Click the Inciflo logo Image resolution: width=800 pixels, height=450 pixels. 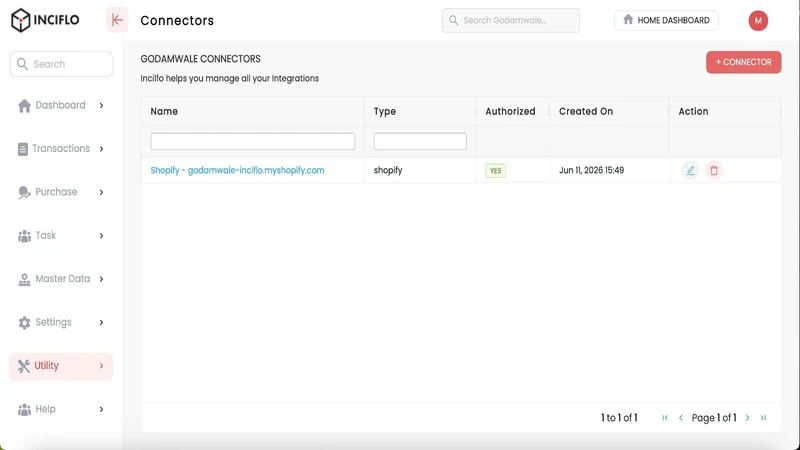[x=45, y=20]
